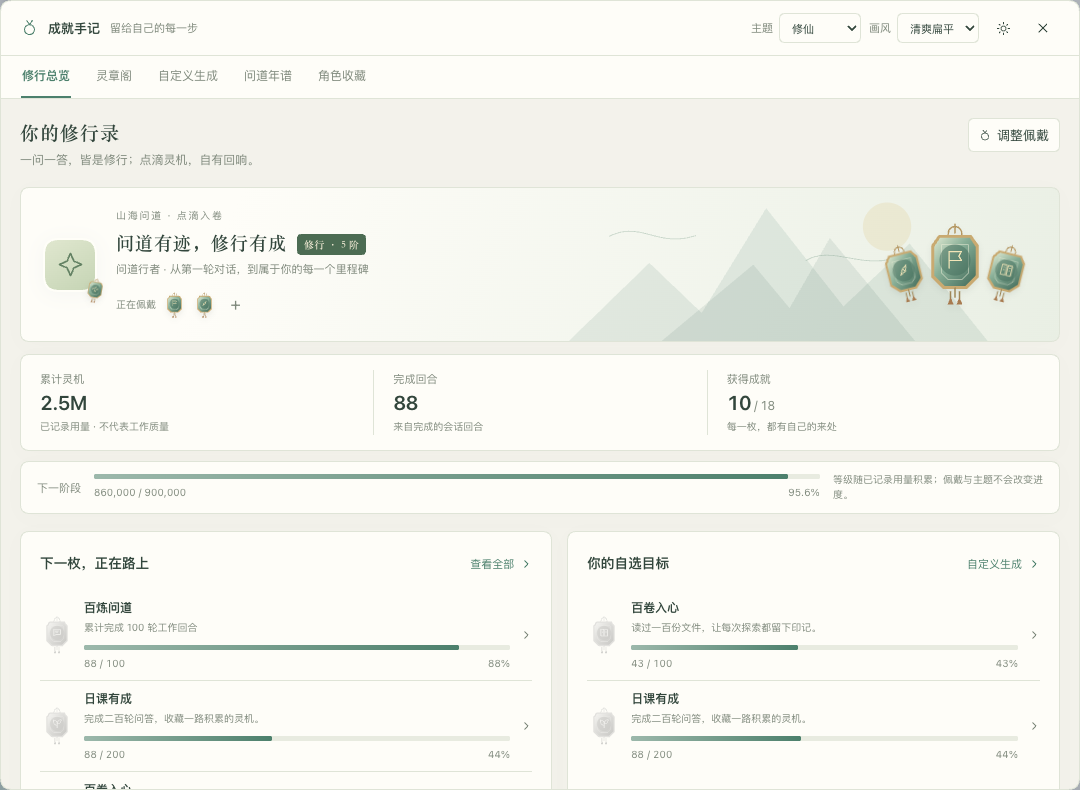1080x790 pixels.
Task: Click first worn badge next to 正在佩戴
Action: (x=174, y=304)
